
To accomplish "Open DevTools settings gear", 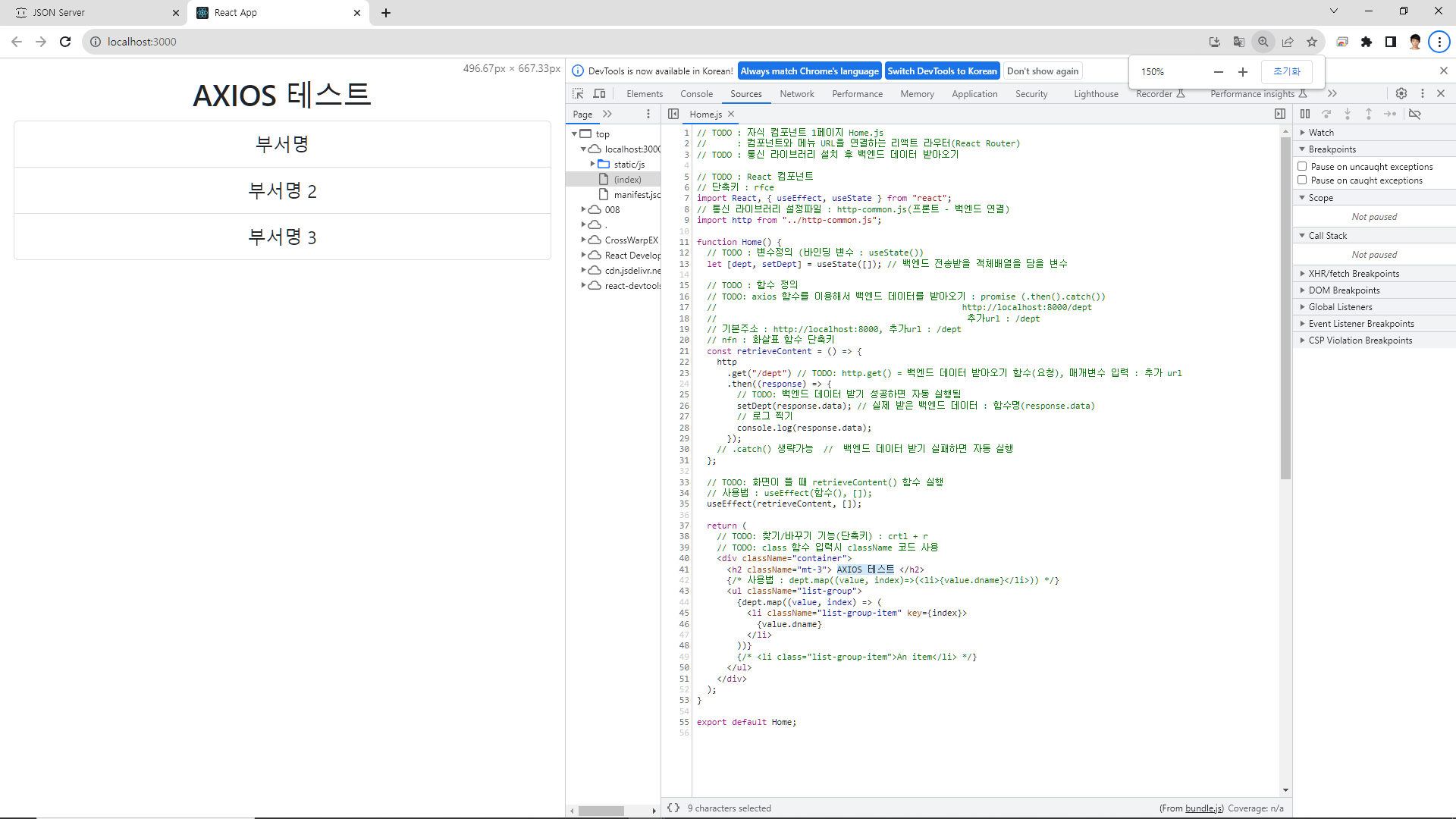I will click(x=1401, y=93).
